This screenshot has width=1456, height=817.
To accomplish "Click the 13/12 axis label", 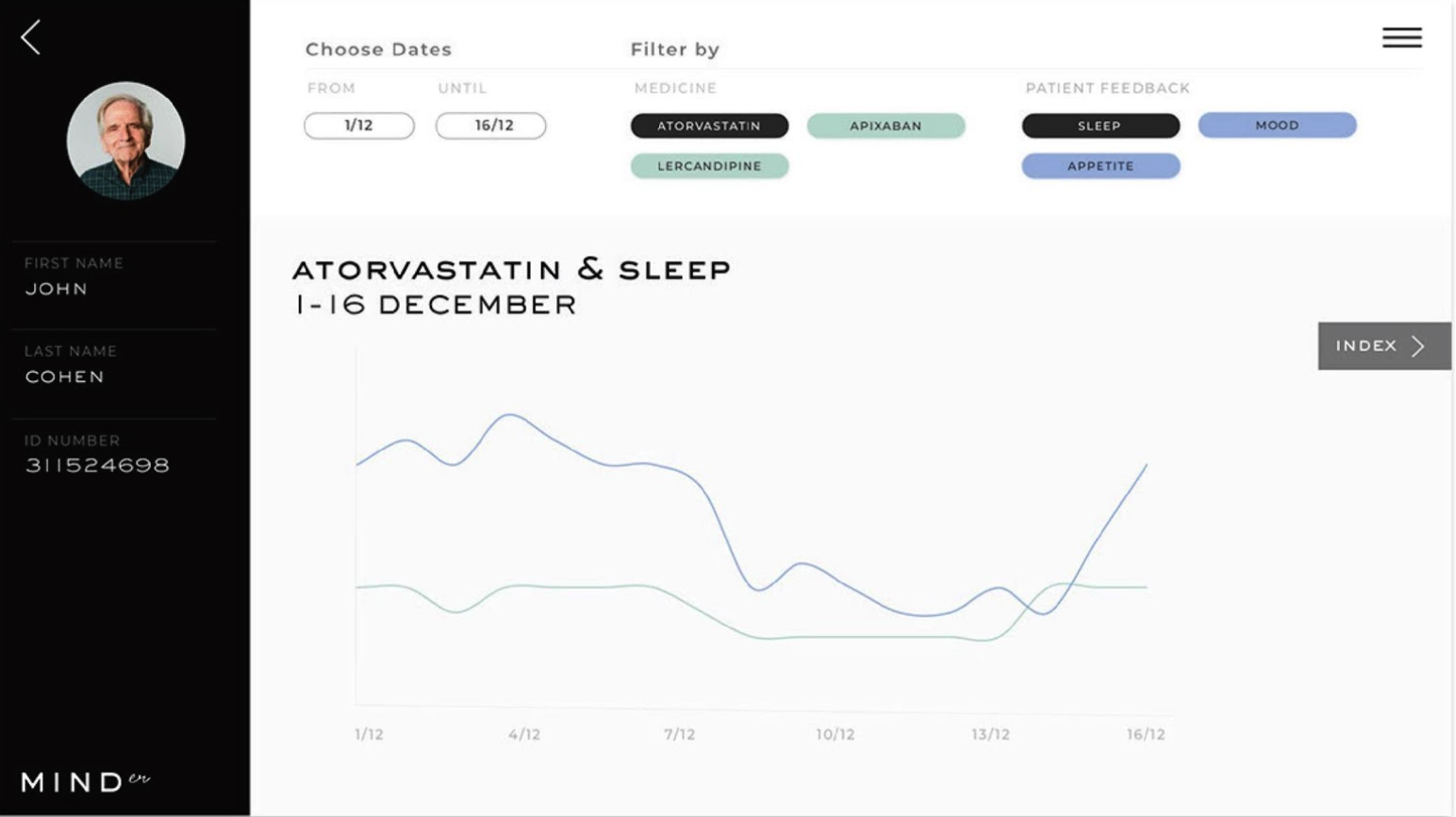I will pyautogui.click(x=990, y=734).
